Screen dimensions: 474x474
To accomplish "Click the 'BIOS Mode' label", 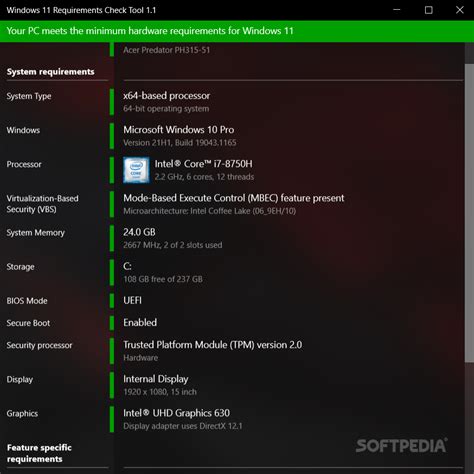I will coord(27,301).
